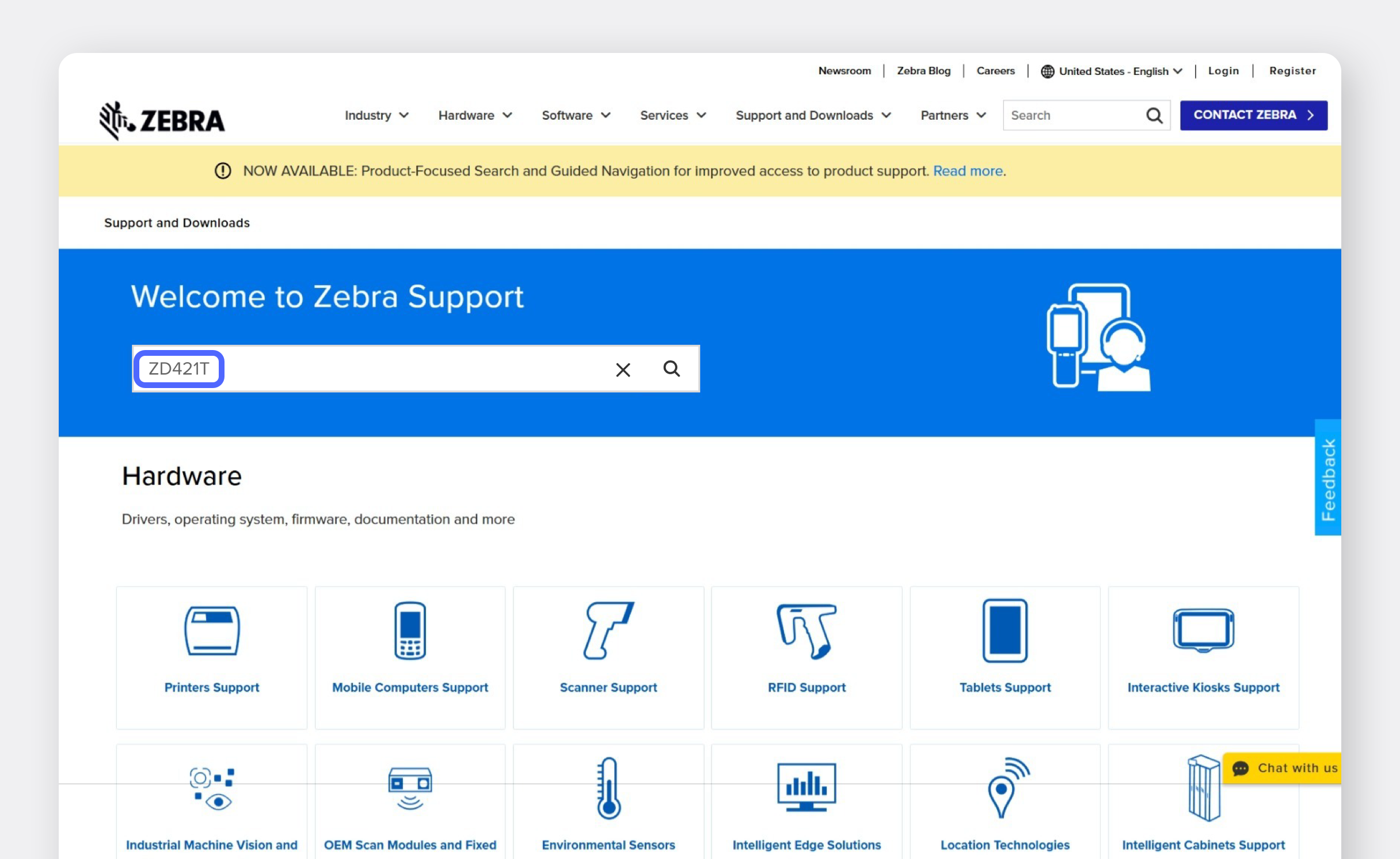Open Mobile Computers Support icon
Viewport: 1400px width, 859px height.
pos(410,630)
